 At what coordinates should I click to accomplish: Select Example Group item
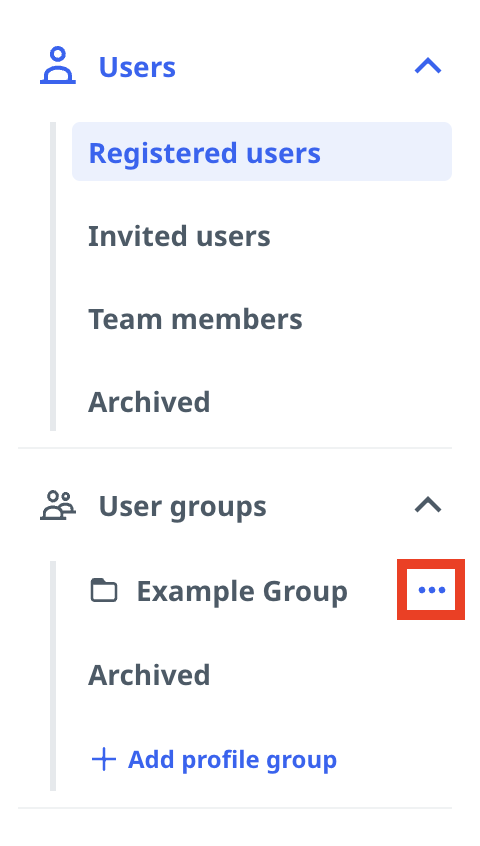[x=242, y=591]
